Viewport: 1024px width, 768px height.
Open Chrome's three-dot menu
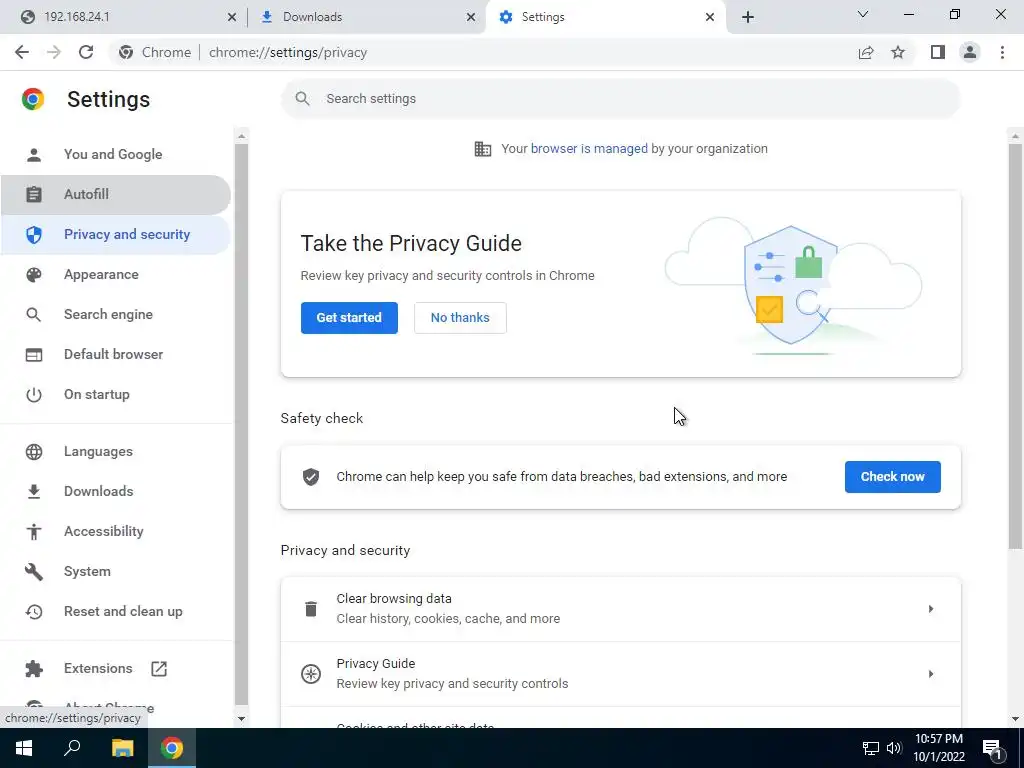pyautogui.click(x=1002, y=52)
